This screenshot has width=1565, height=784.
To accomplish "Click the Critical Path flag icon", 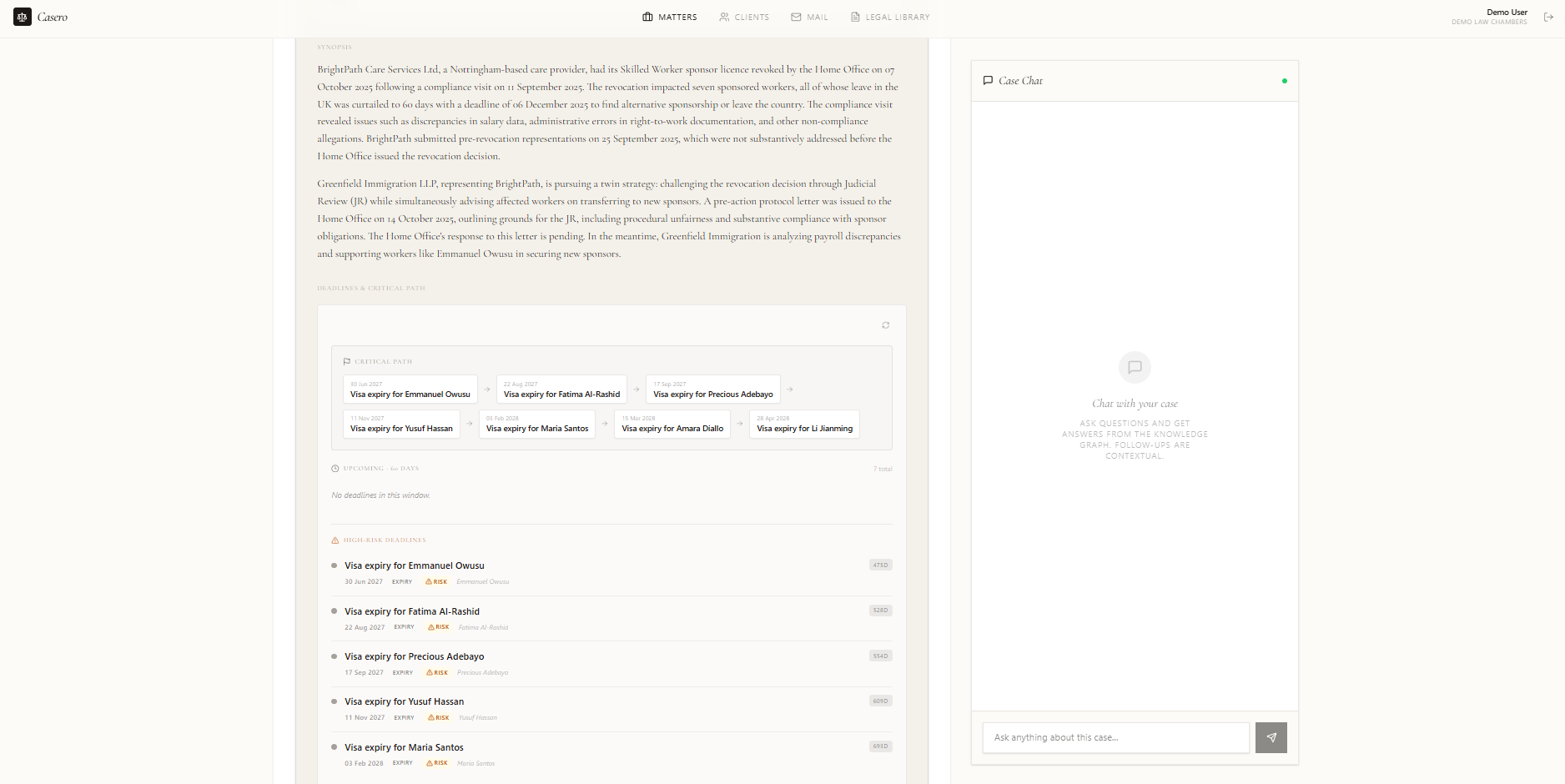I will pyautogui.click(x=347, y=361).
